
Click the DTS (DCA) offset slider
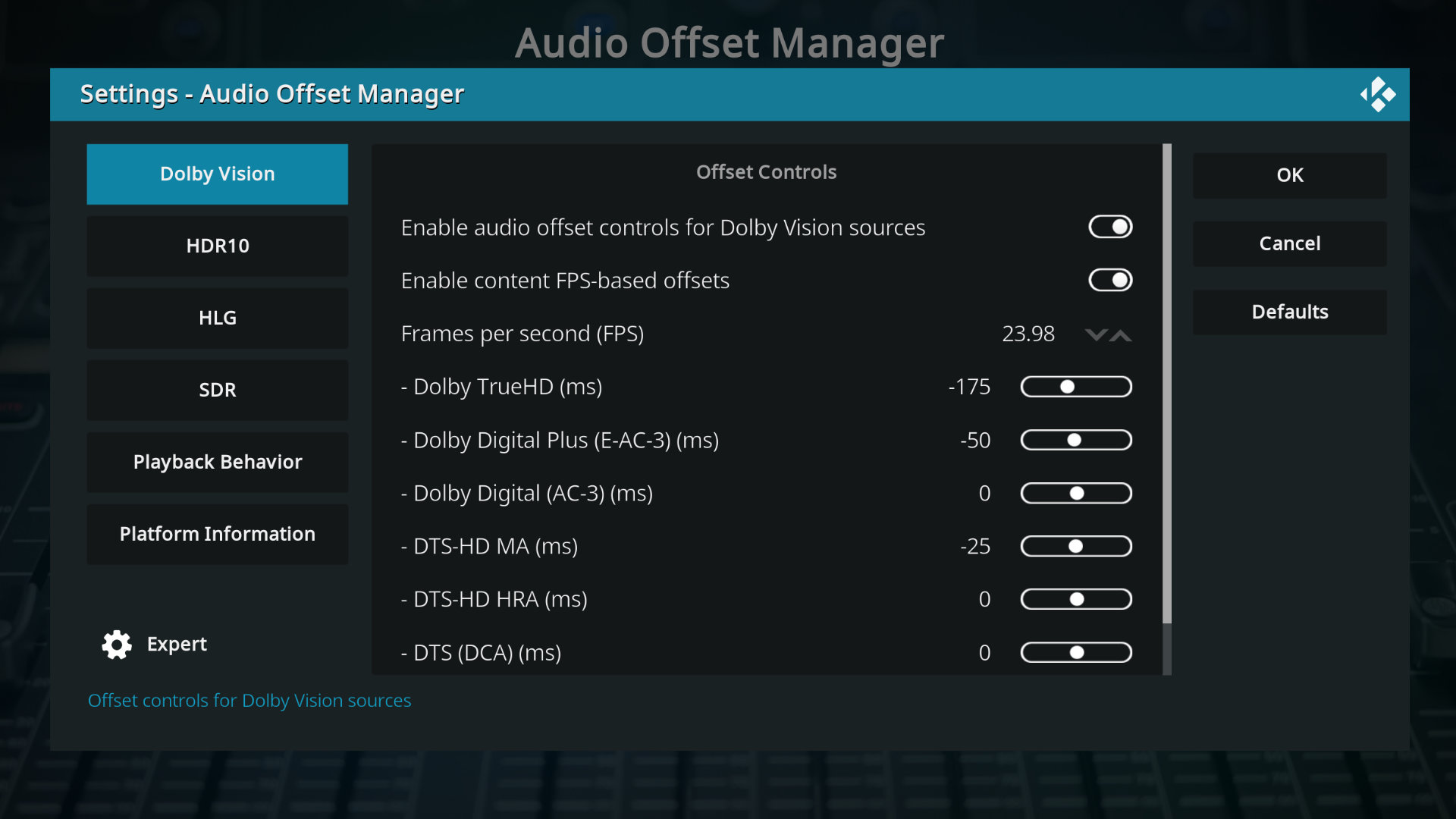tap(1076, 652)
